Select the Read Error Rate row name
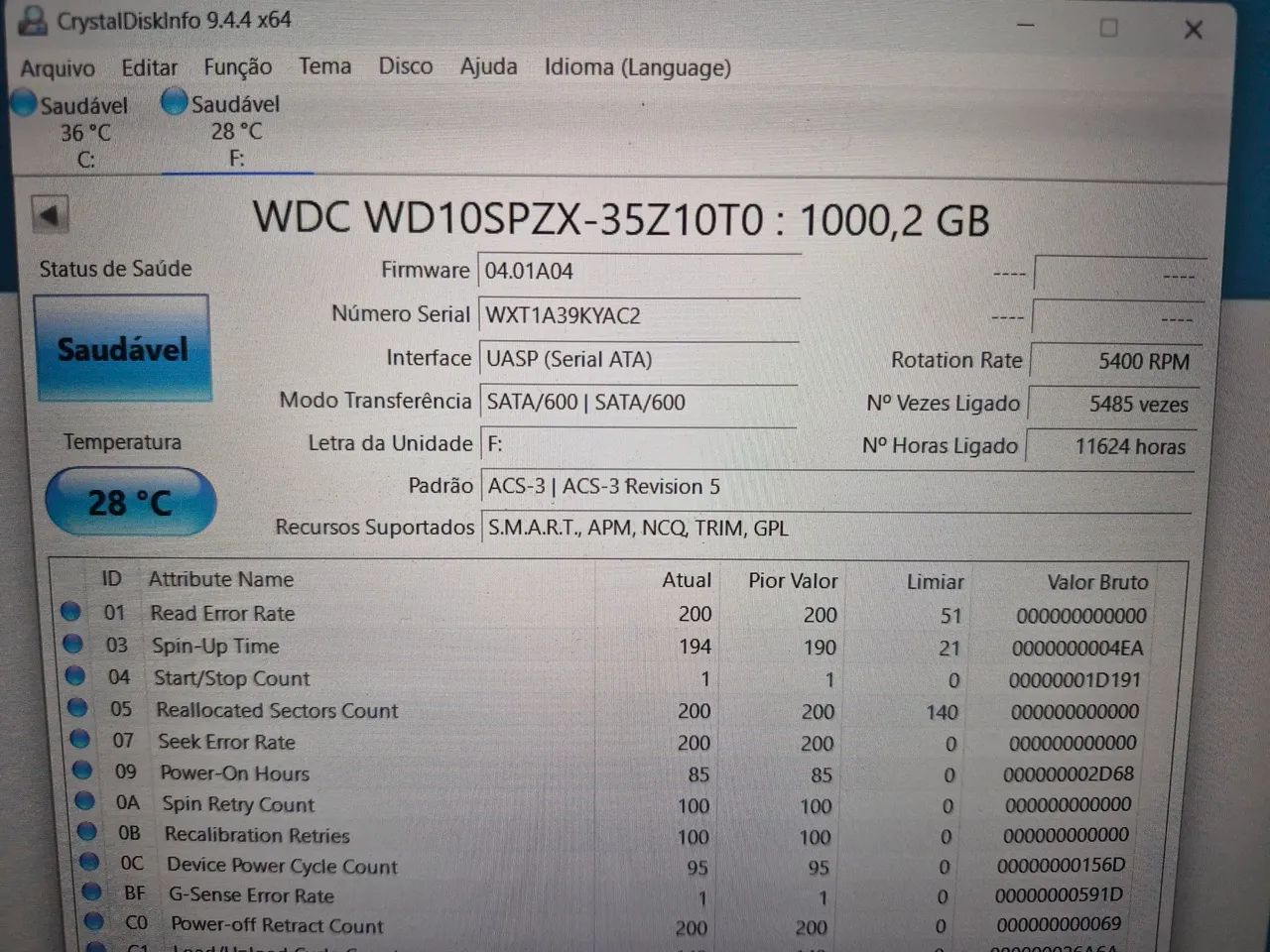The image size is (1270, 952). point(222,613)
